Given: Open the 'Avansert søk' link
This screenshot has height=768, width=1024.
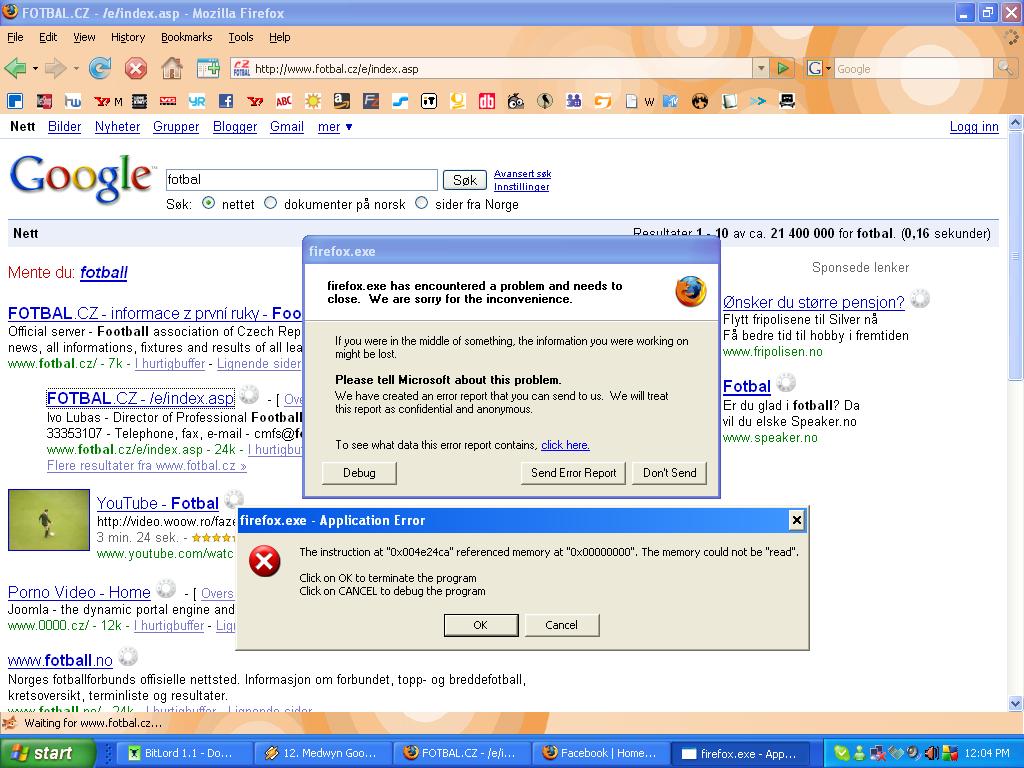Looking at the screenshot, I should click(x=522, y=174).
